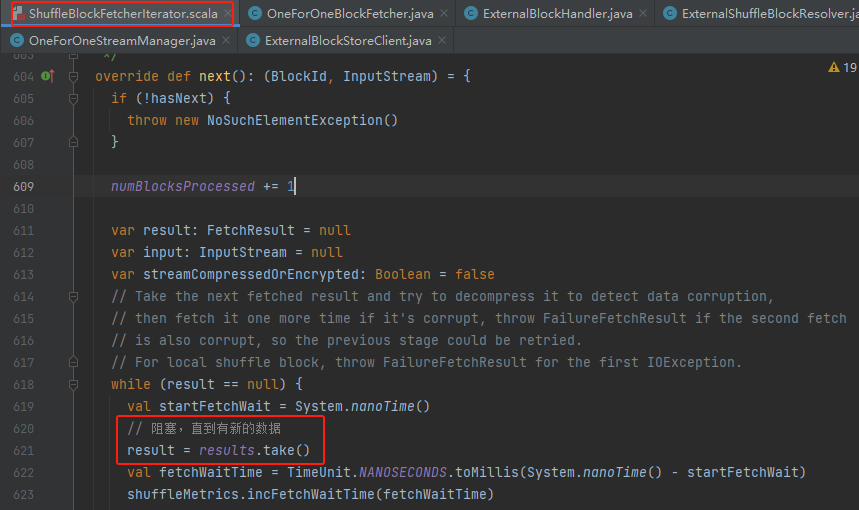Image resolution: width=859 pixels, height=510 pixels.
Task: Click the BlockId type on line 604
Action: point(299,76)
